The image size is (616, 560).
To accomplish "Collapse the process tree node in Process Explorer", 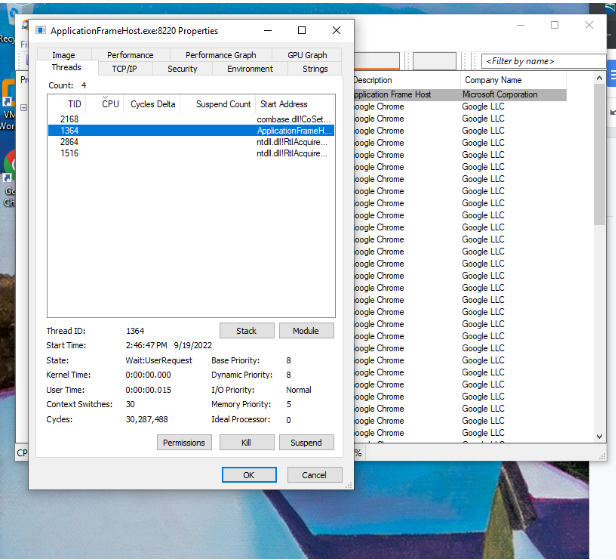I will point(24,107).
